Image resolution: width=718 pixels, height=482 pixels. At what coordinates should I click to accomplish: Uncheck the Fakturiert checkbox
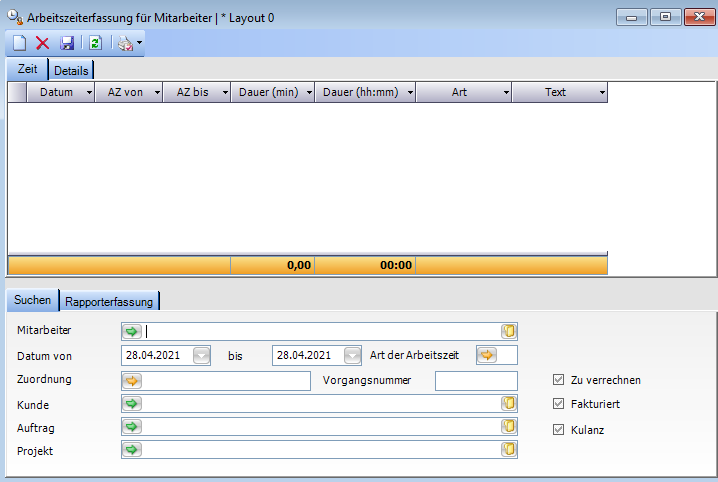559,404
